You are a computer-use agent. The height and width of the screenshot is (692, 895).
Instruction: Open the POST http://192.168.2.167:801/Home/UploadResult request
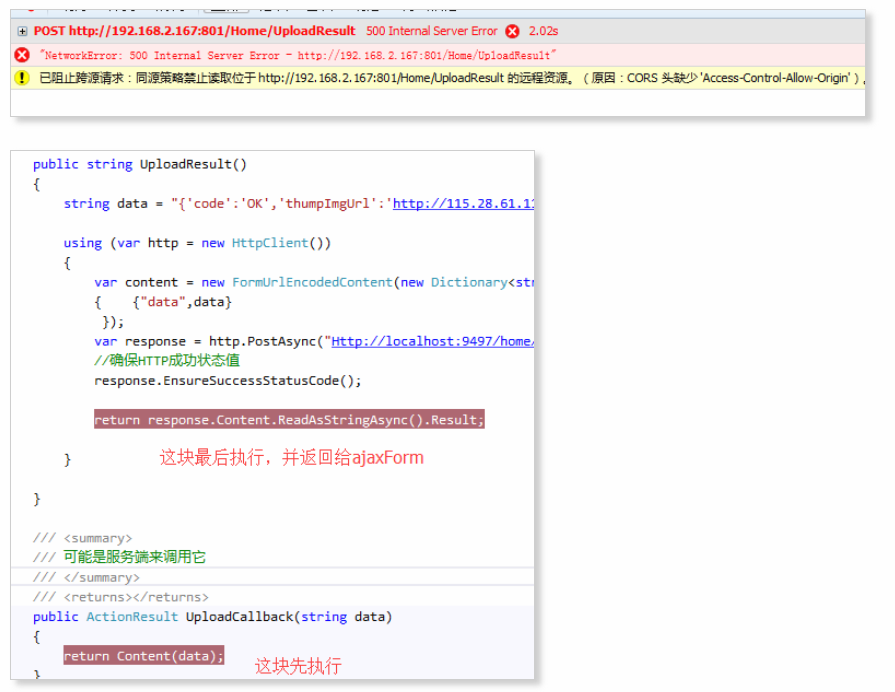[x=194, y=31]
